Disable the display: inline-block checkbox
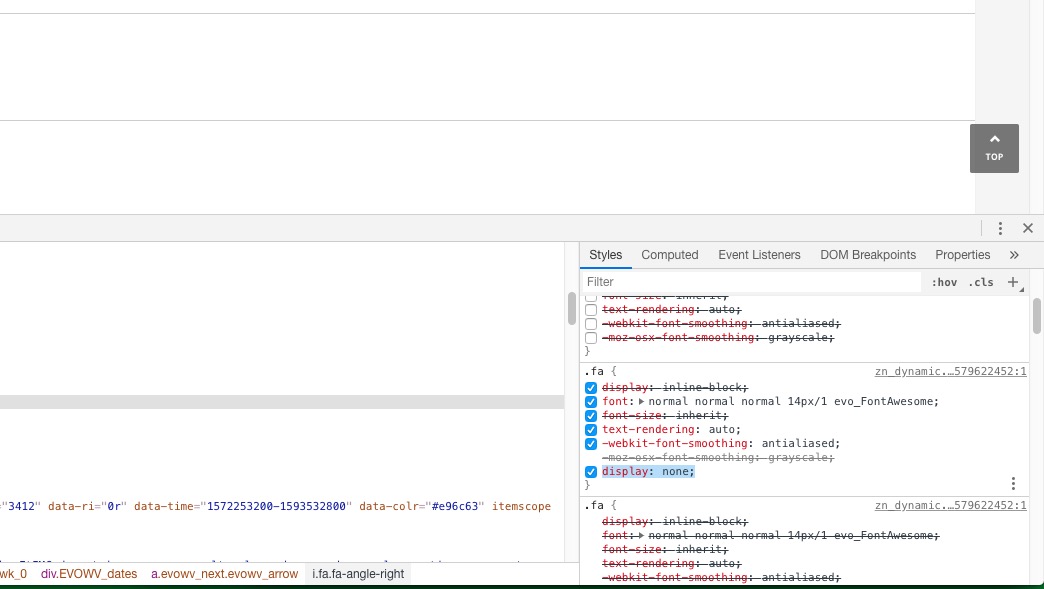1044x589 pixels. coord(591,388)
